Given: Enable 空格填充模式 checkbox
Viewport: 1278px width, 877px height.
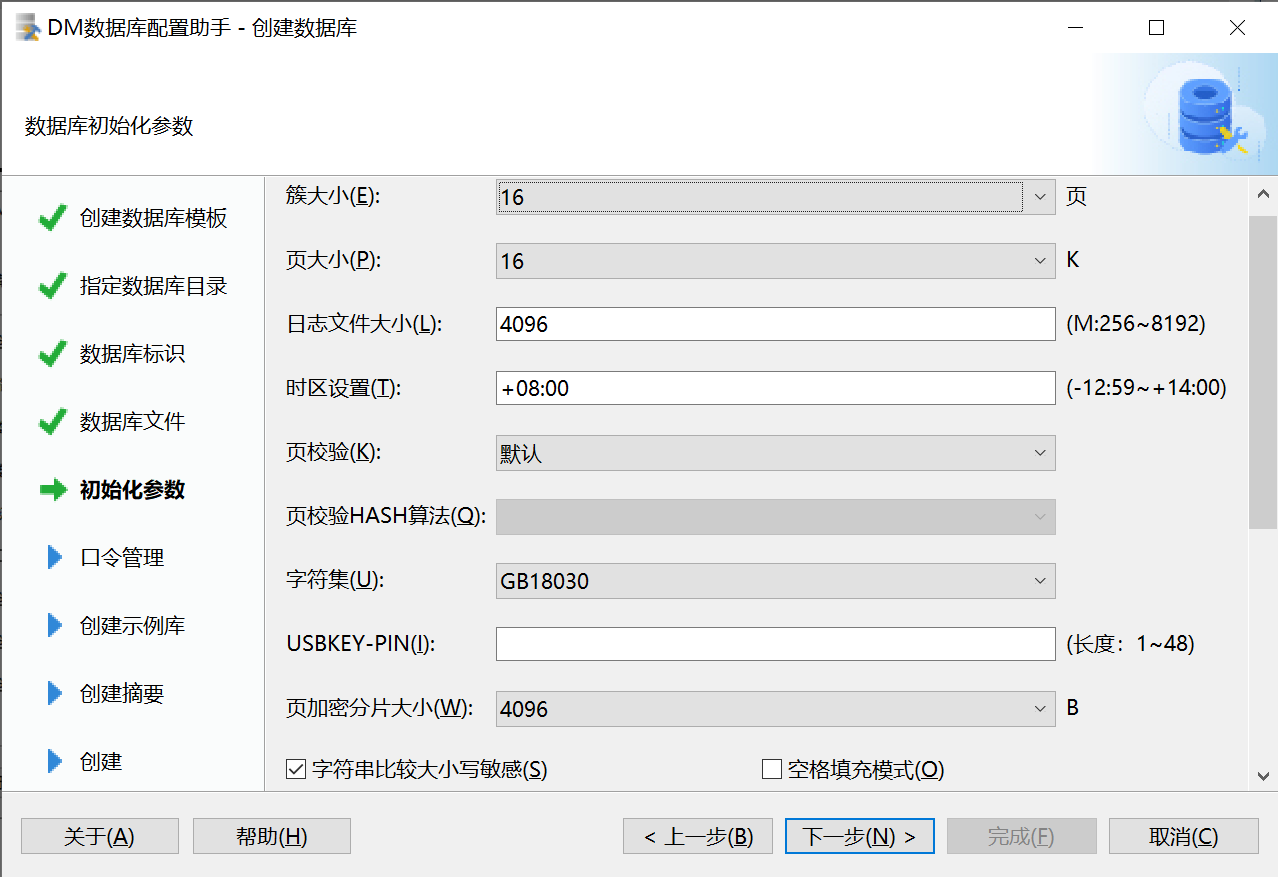Looking at the screenshot, I should point(771,769).
